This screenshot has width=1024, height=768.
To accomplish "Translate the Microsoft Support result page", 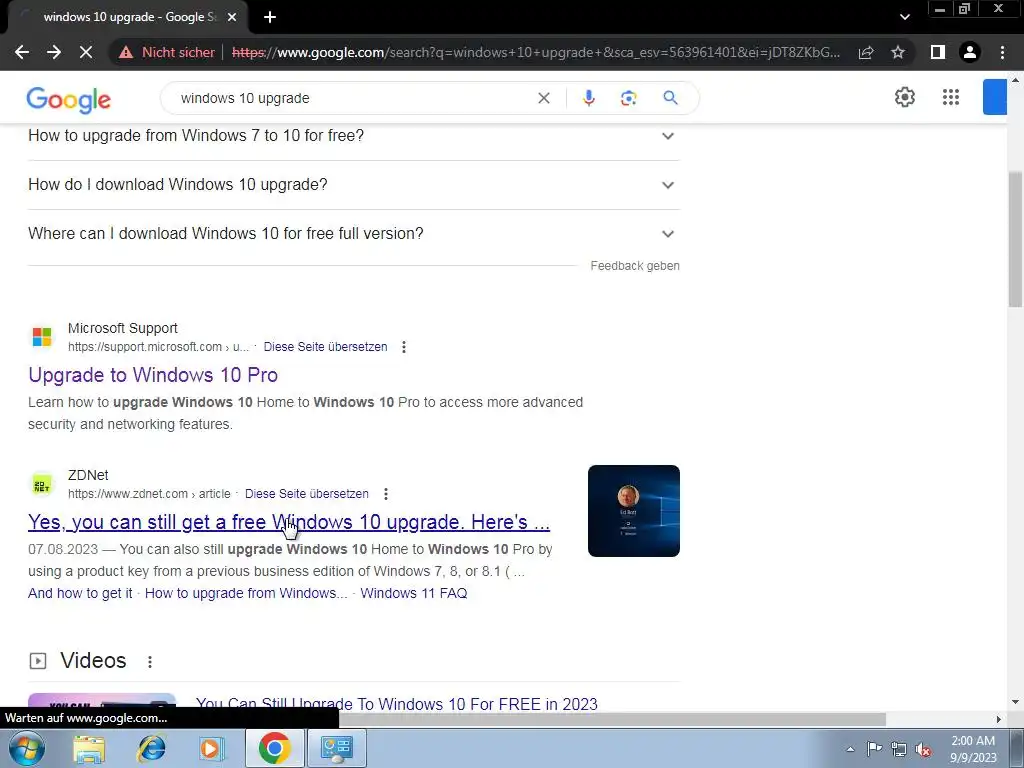I will pyautogui.click(x=325, y=347).
